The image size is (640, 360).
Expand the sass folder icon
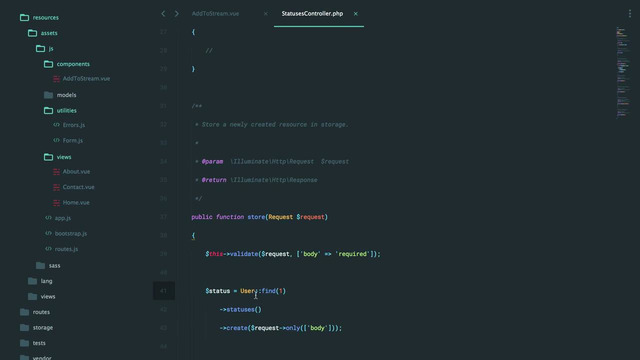click(x=40, y=266)
